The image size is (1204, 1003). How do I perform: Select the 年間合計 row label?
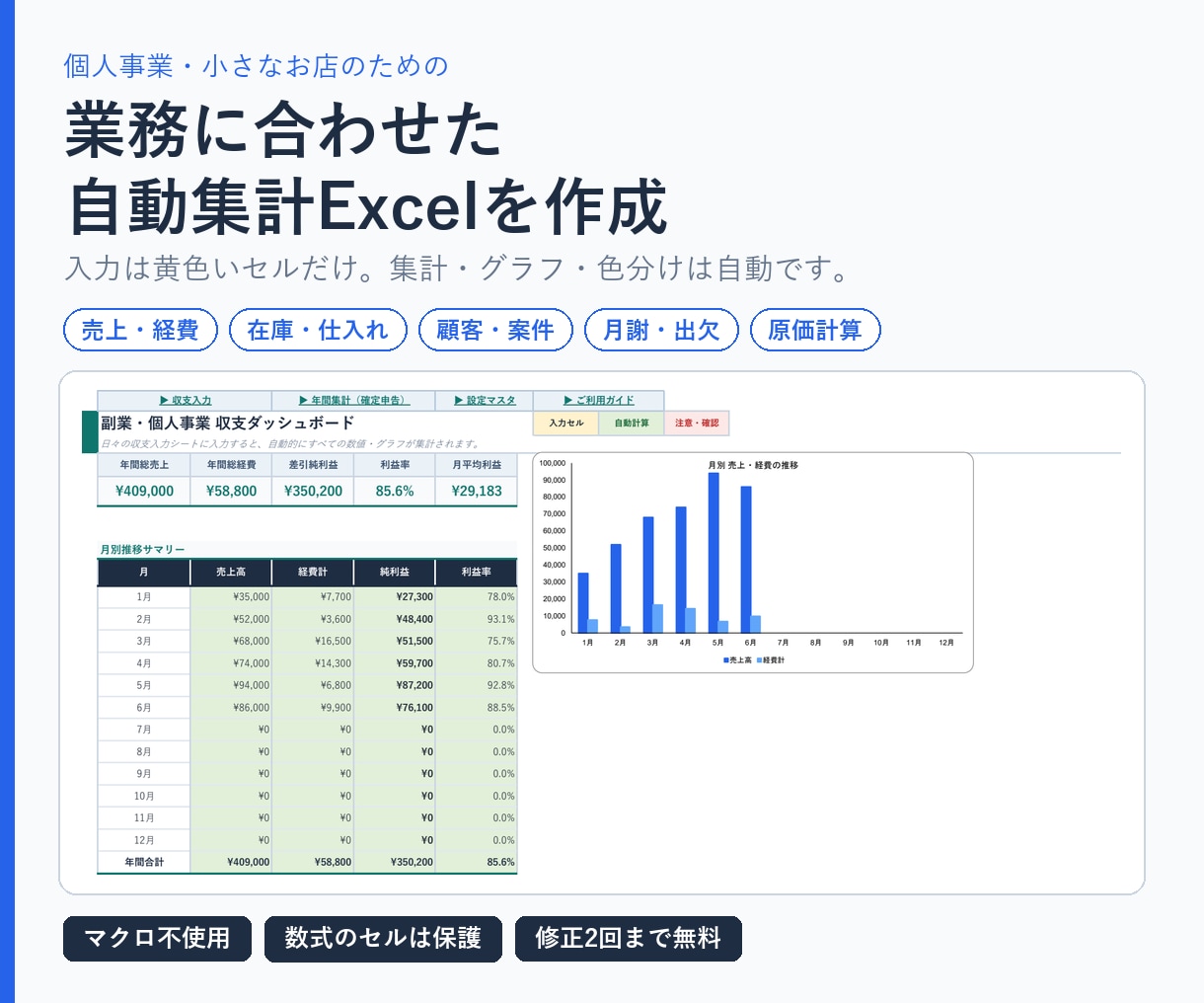click(144, 862)
